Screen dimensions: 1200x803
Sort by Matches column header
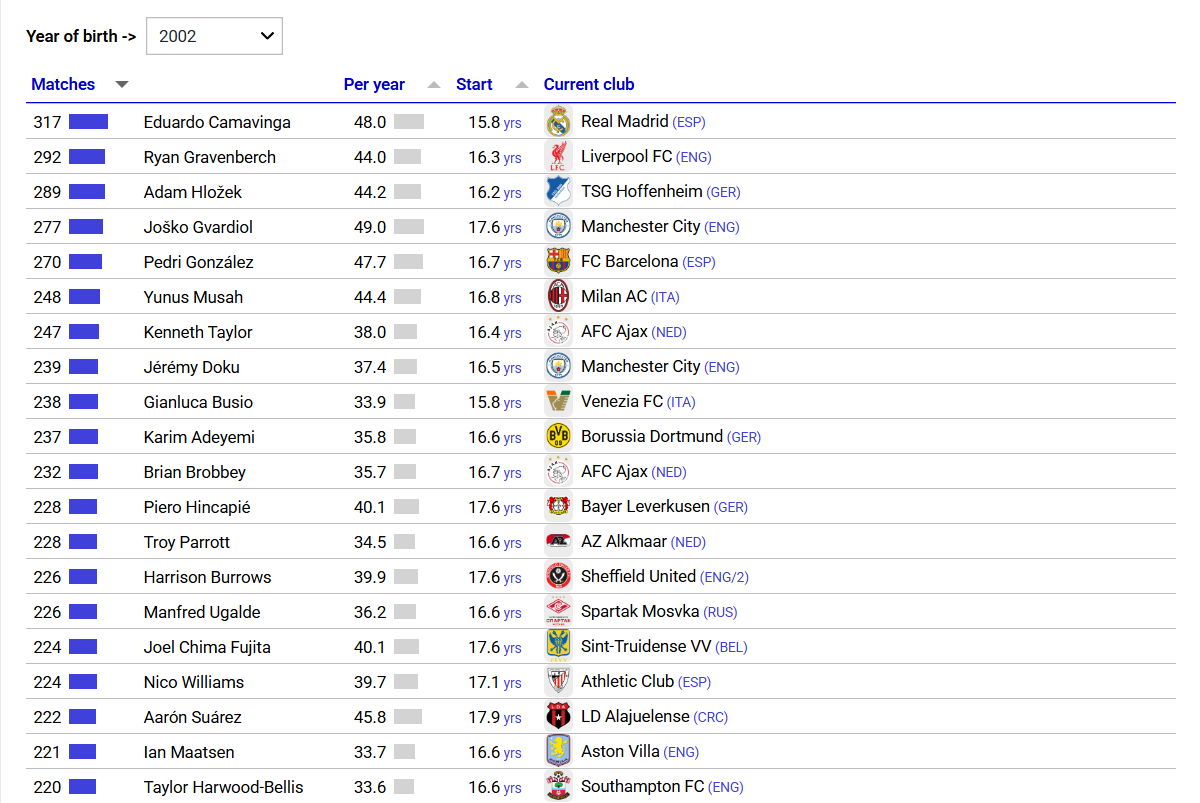63,84
